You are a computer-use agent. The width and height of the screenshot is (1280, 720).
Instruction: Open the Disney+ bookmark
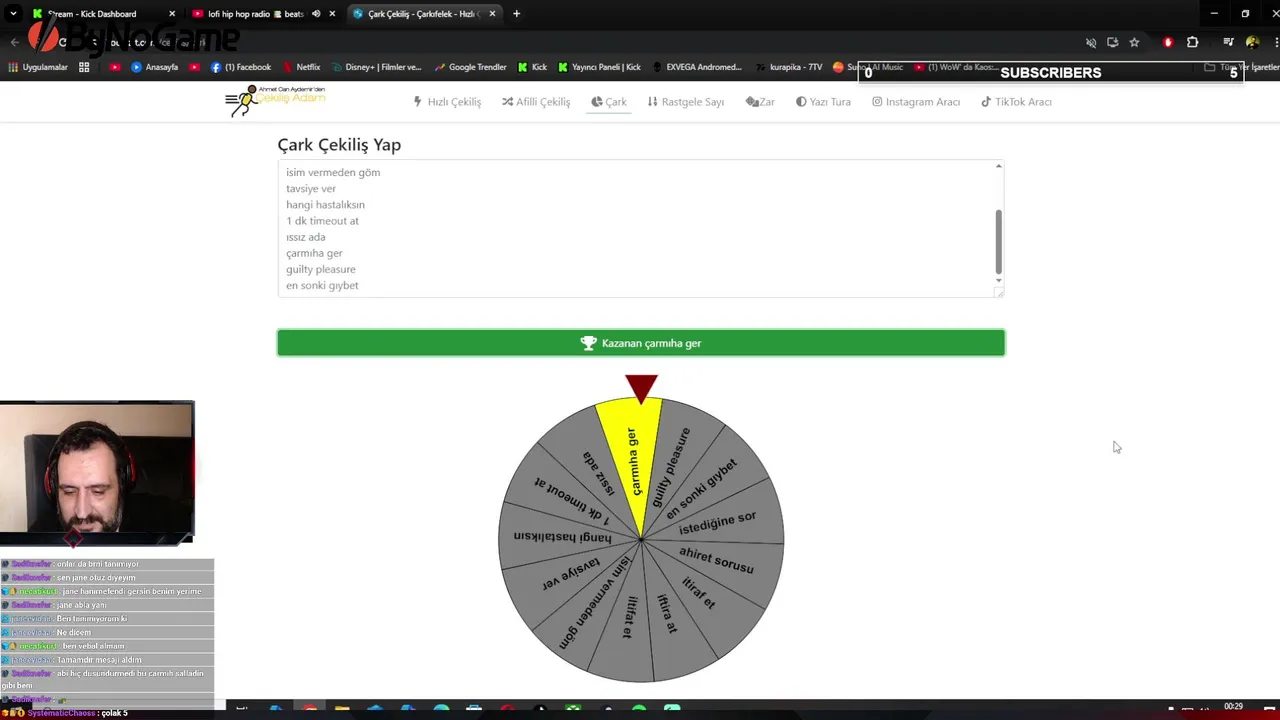pyautogui.click(x=376, y=67)
